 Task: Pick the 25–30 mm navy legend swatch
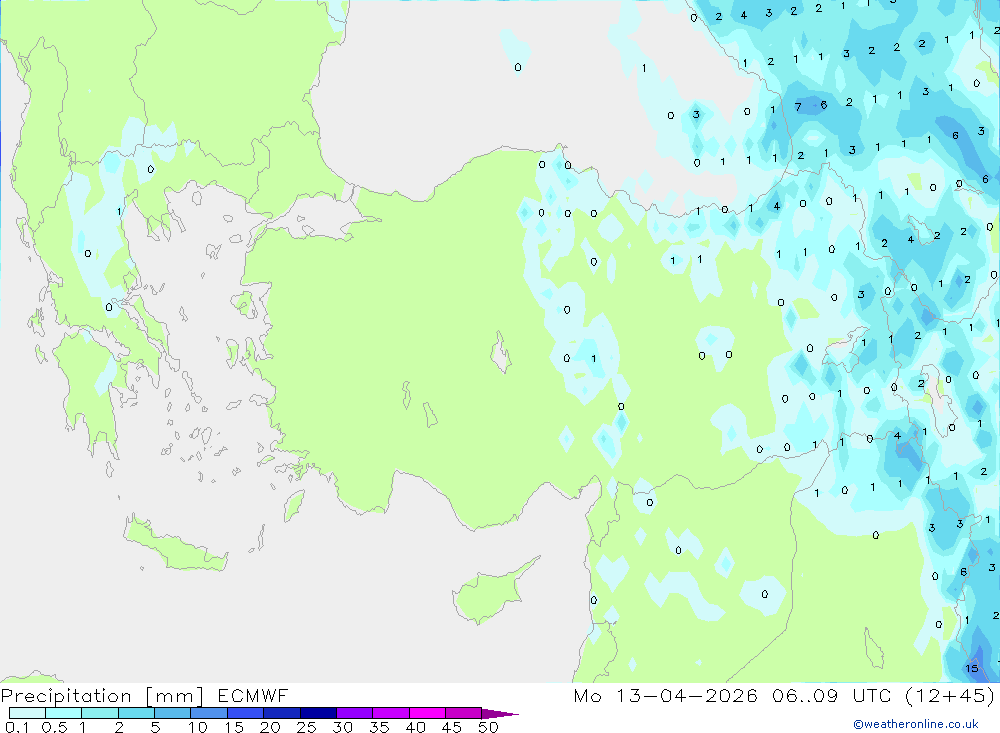point(318,713)
